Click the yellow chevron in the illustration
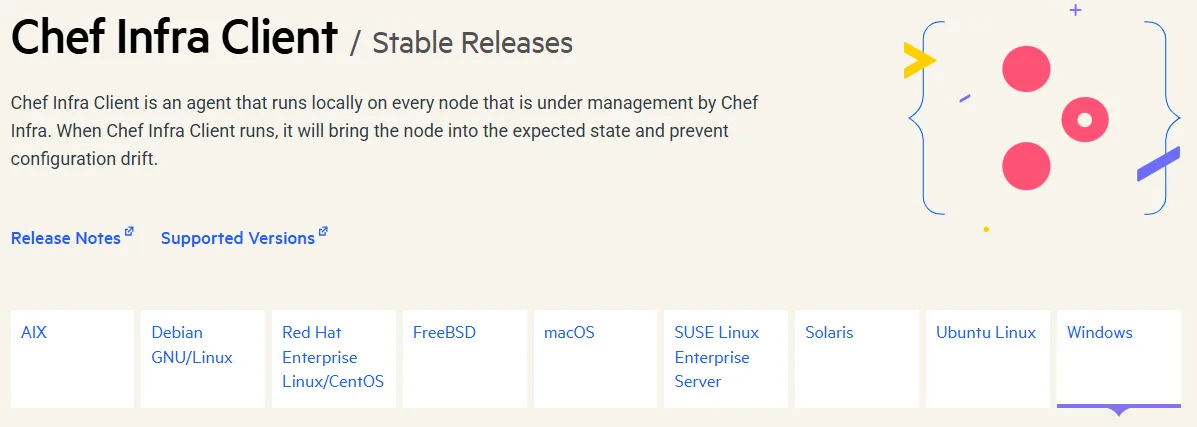 916,61
